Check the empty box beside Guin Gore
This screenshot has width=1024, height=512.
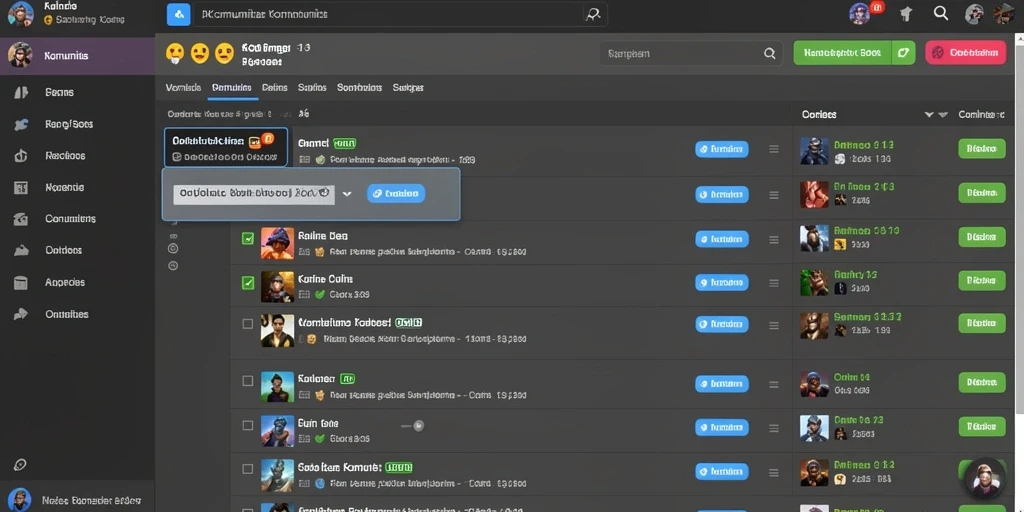(x=248, y=425)
